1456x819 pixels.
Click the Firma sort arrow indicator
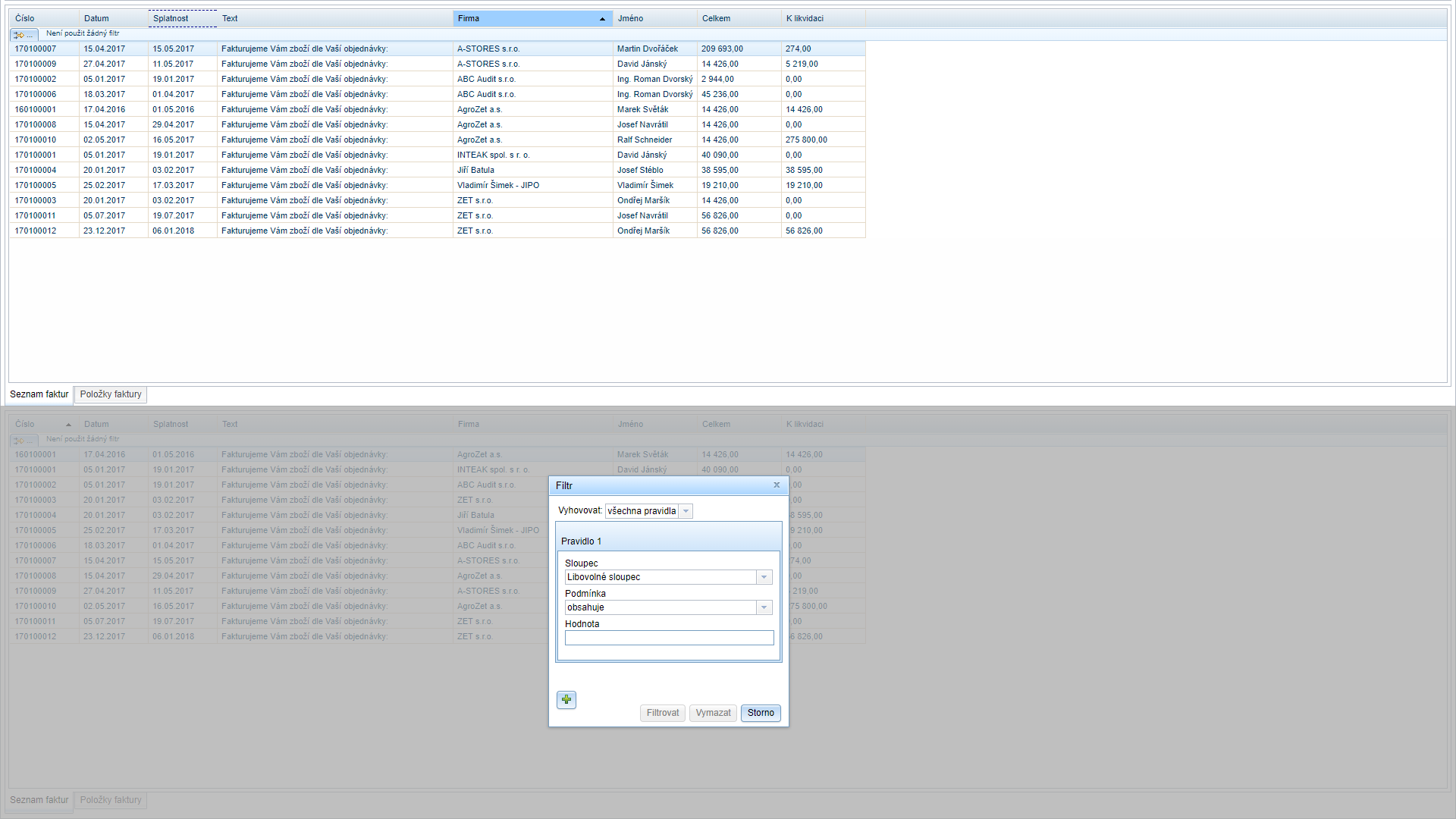tap(602, 19)
